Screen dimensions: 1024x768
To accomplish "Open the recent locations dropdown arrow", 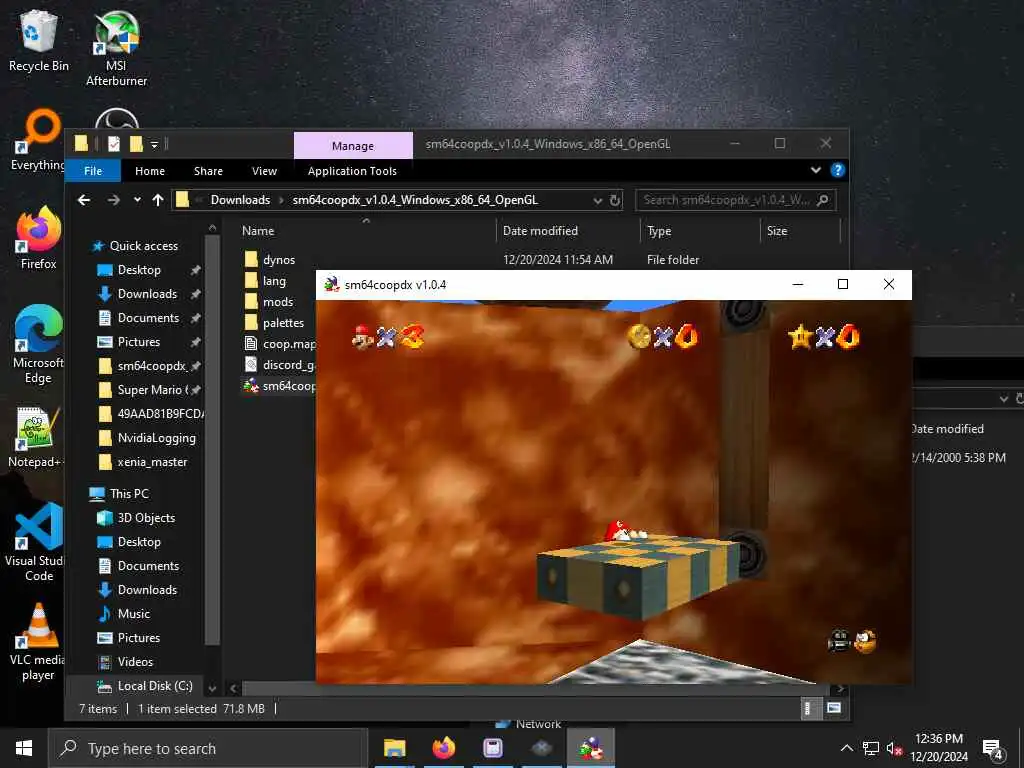I will [x=137, y=200].
